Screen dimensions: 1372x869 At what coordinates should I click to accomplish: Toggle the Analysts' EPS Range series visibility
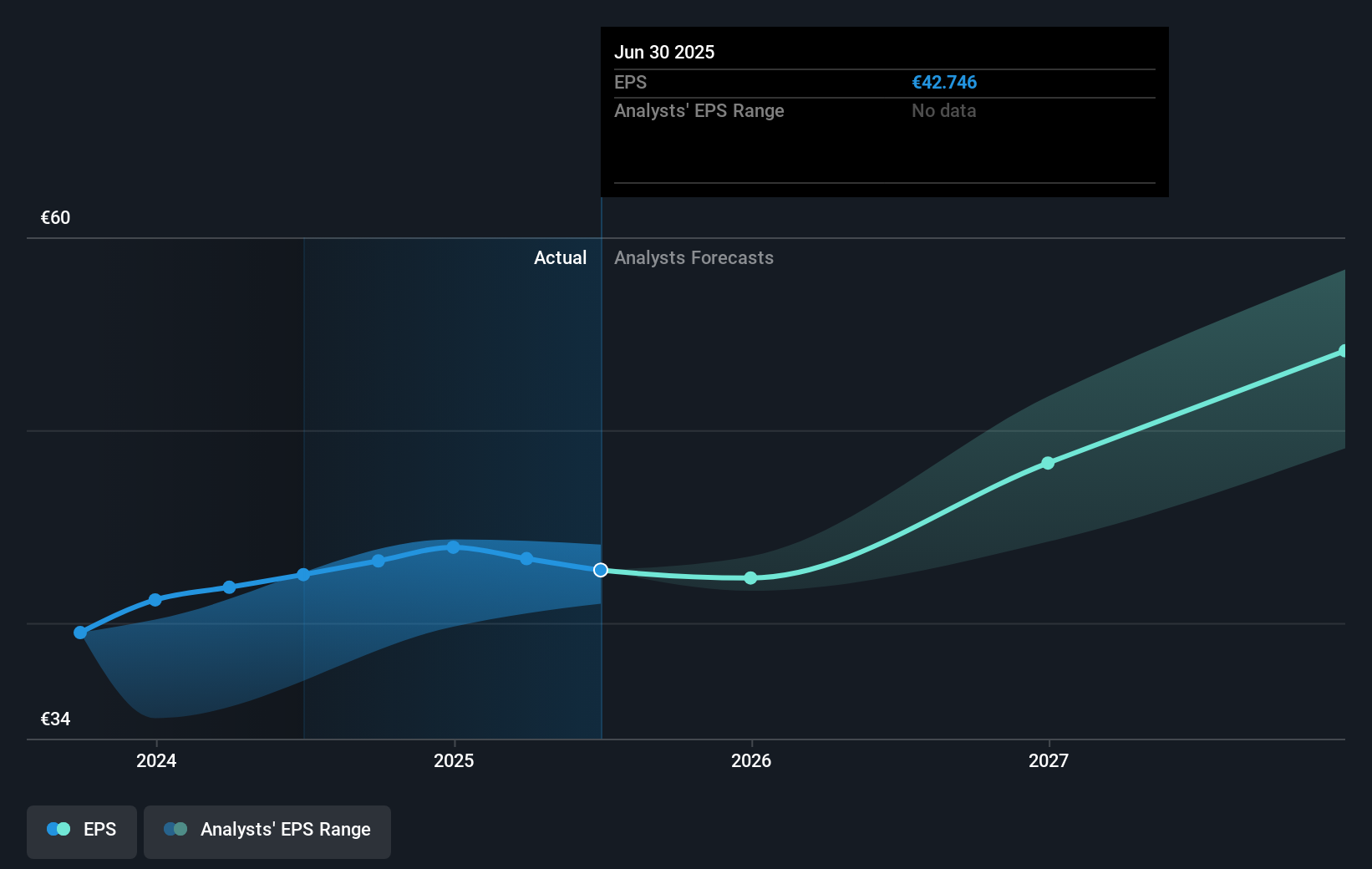pos(267,830)
